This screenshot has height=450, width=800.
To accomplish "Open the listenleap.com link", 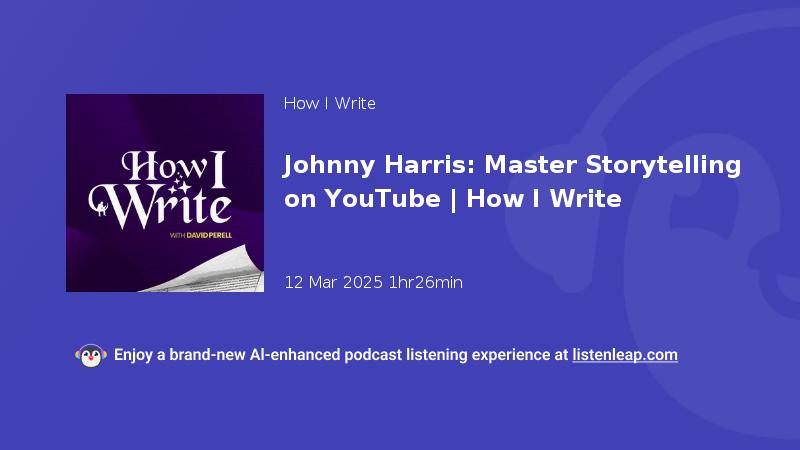I will point(625,355).
